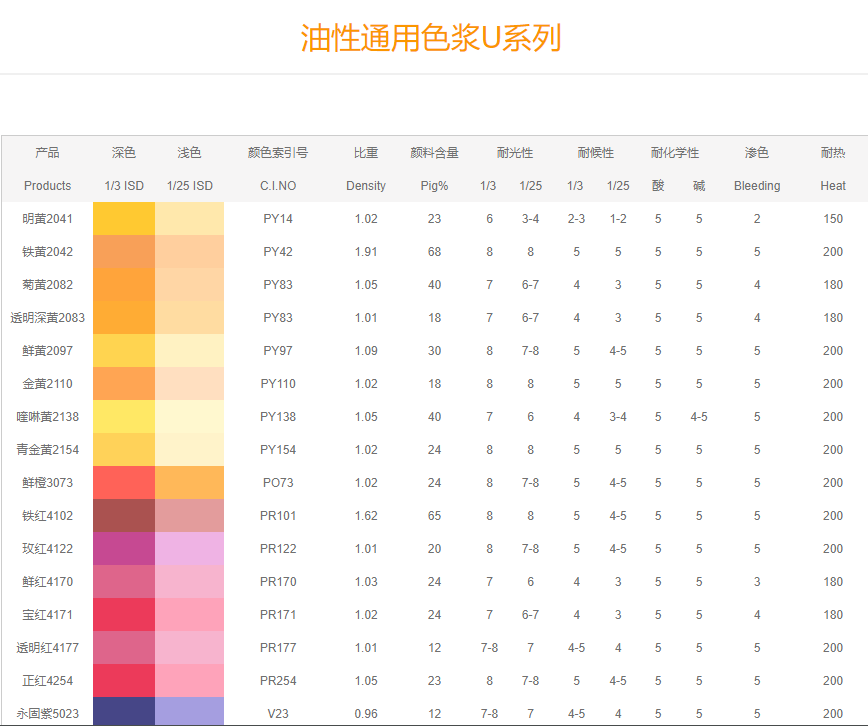Click the Pig% column header
Image resolution: width=868 pixels, height=726 pixels.
coord(434,186)
